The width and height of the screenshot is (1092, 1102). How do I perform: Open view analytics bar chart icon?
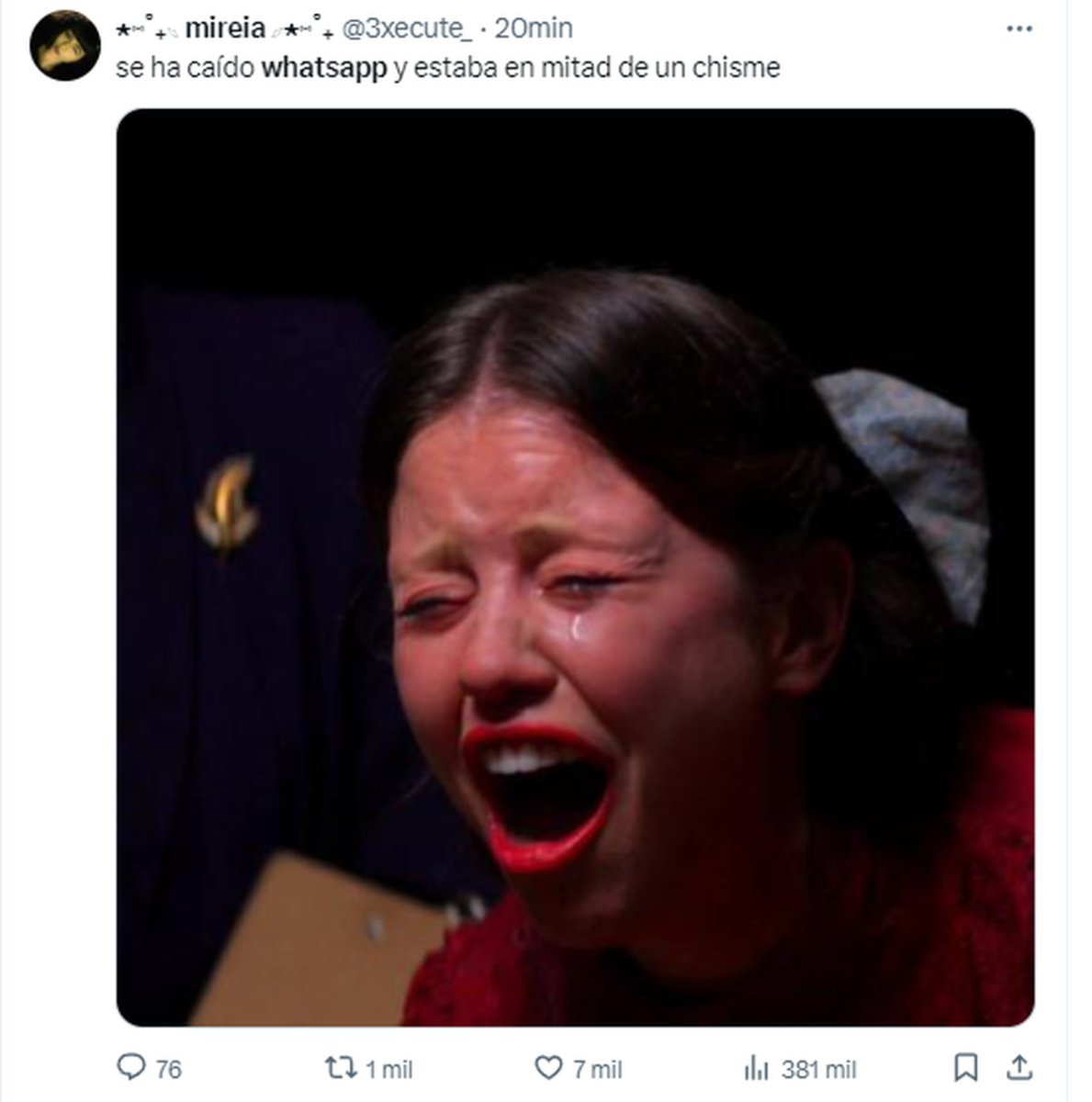click(x=755, y=1068)
